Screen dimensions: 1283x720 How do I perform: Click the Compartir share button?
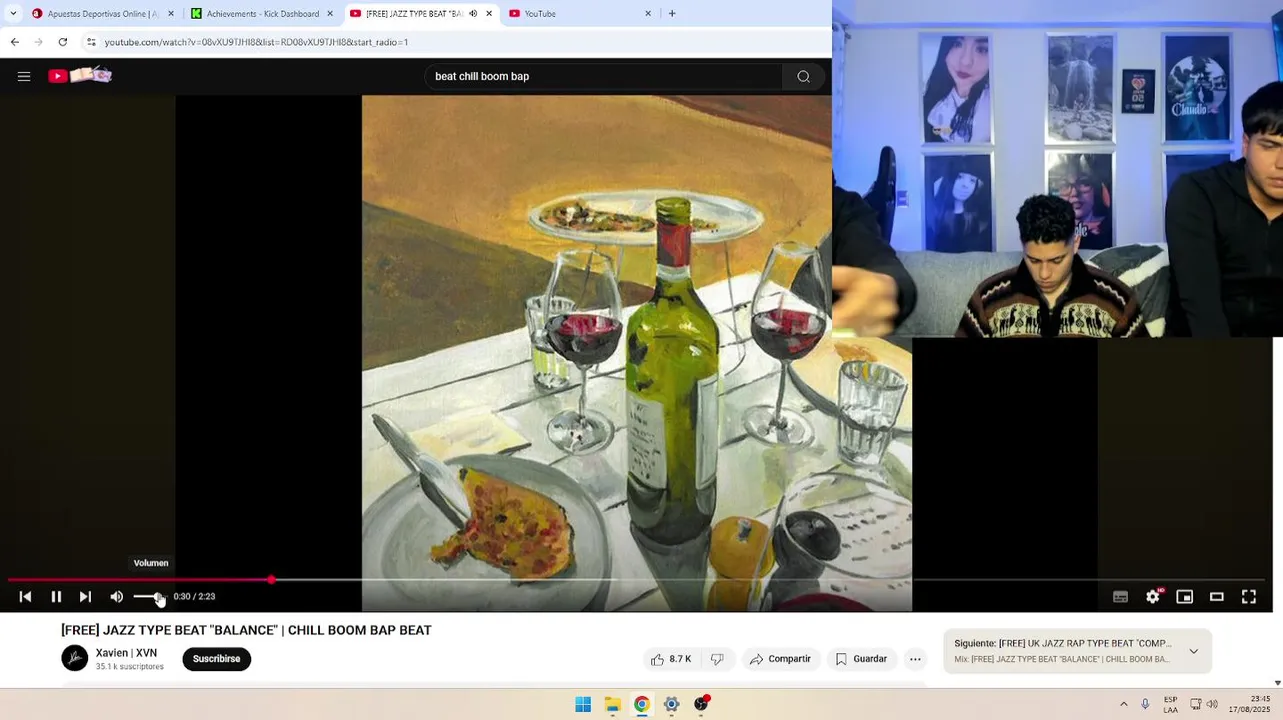pos(780,659)
